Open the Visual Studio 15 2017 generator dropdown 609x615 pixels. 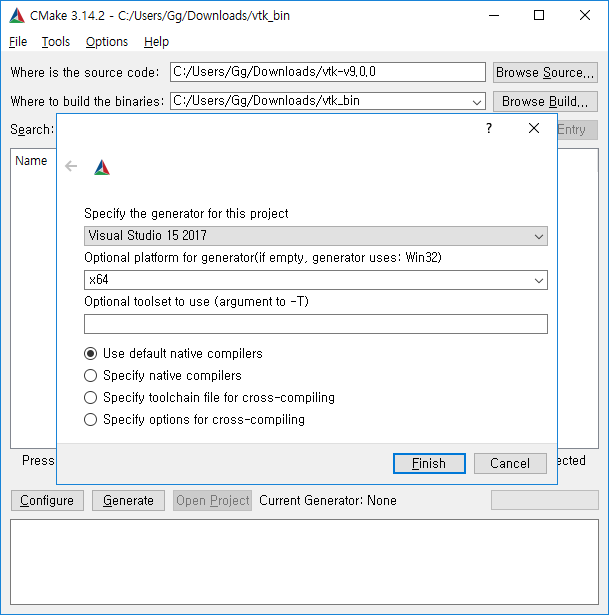pyautogui.click(x=316, y=236)
